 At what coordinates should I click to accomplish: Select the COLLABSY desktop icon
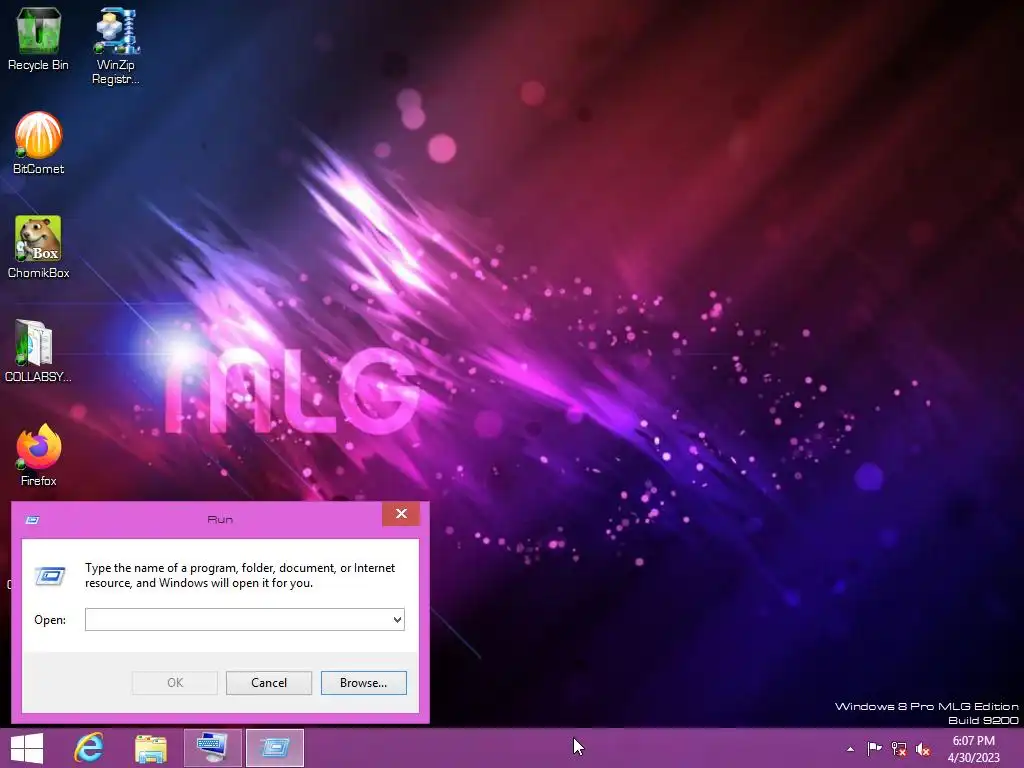tap(38, 351)
